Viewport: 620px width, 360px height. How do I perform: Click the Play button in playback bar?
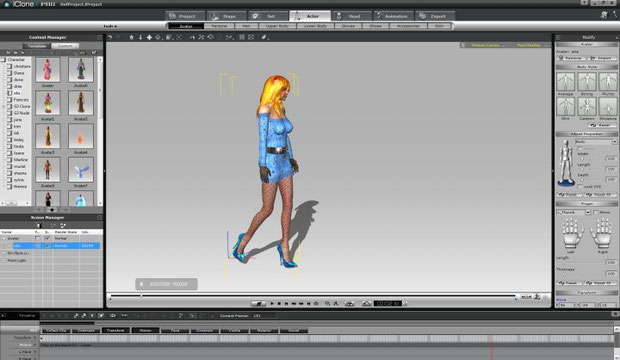272,303
